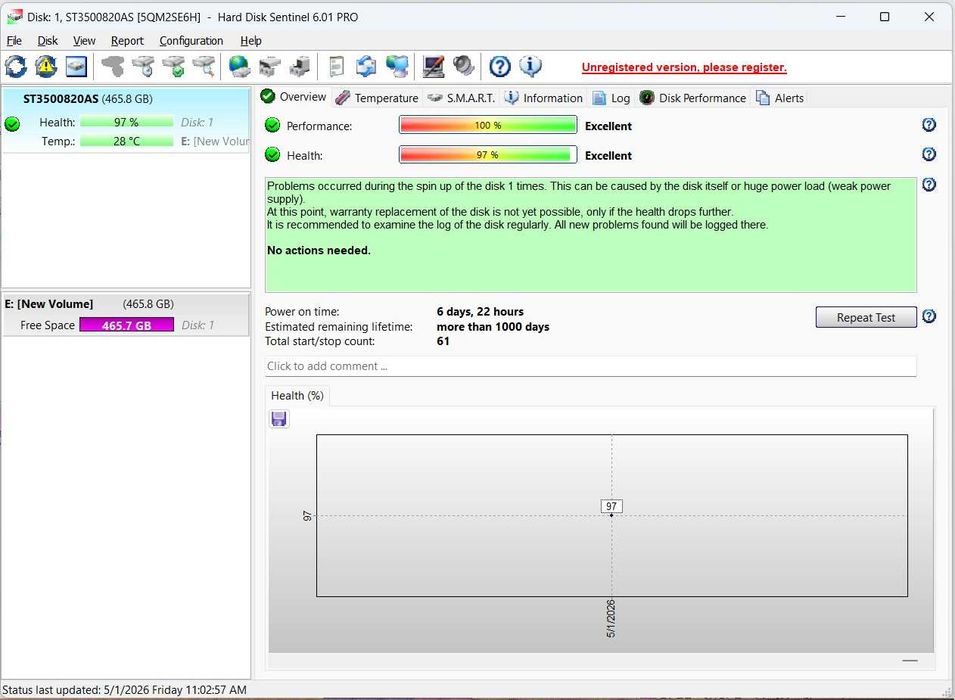This screenshot has height=700, width=955.
Task: Click the globe over disk toolbar icon
Action: tap(239, 66)
